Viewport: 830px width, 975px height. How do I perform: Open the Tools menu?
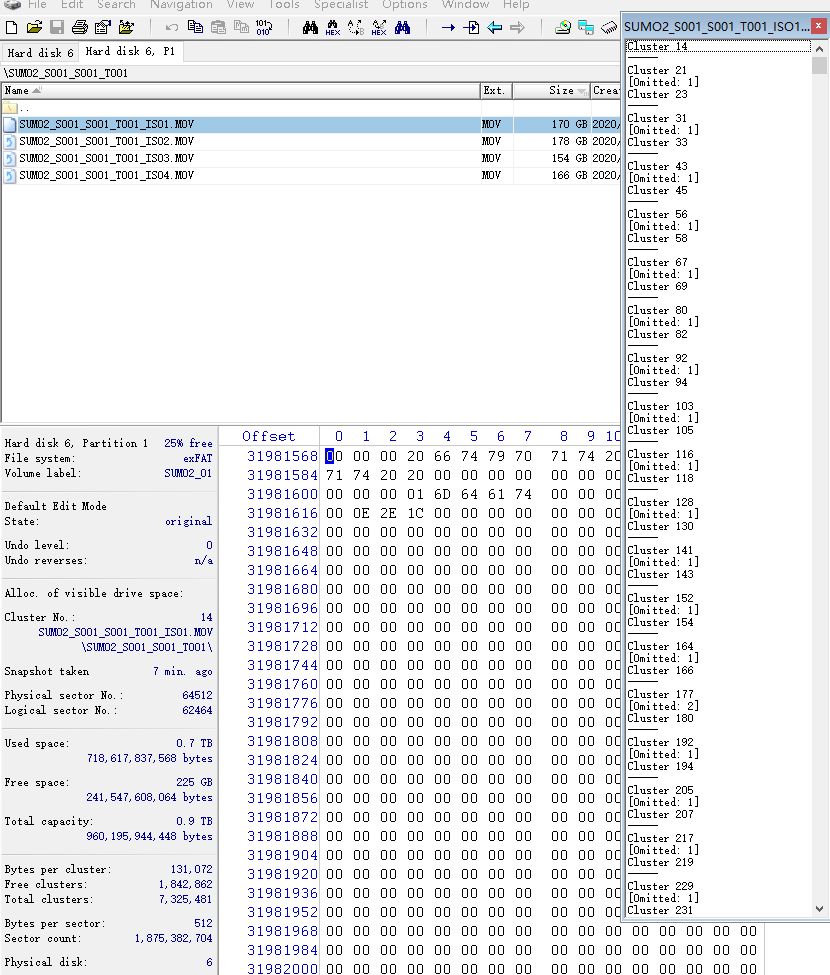pos(284,4)
